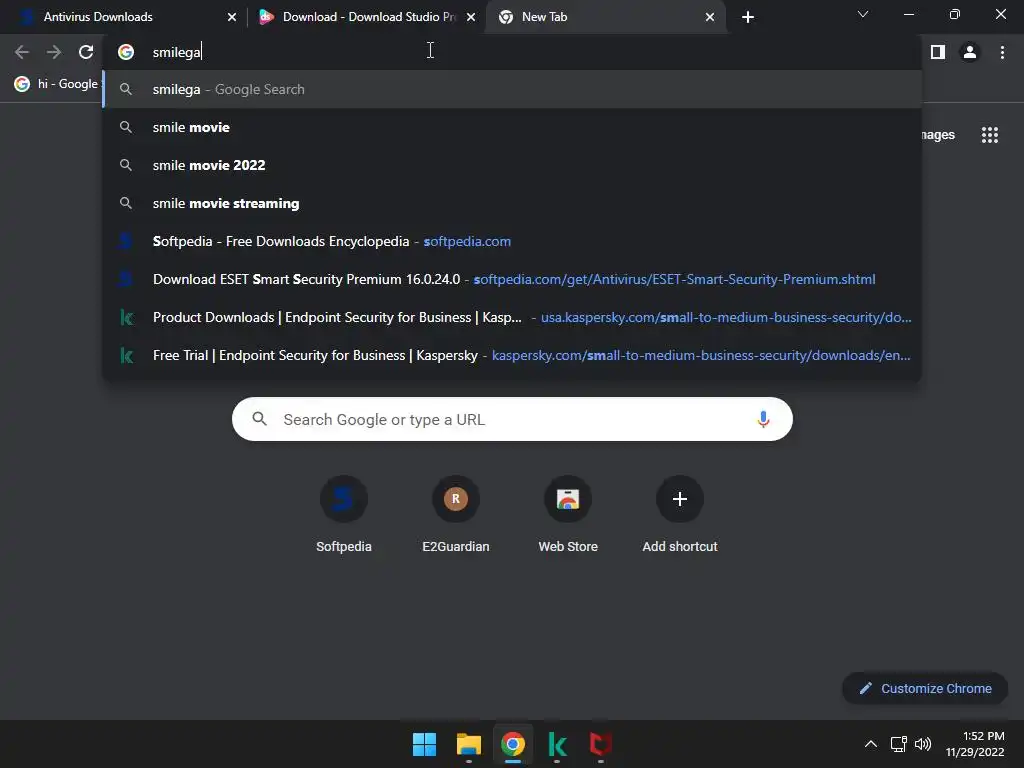Choose the 'smile movie' suggestion
The height and width of the screenshot is (768, 1024).
pyautogui.click(x=512, y=127)
